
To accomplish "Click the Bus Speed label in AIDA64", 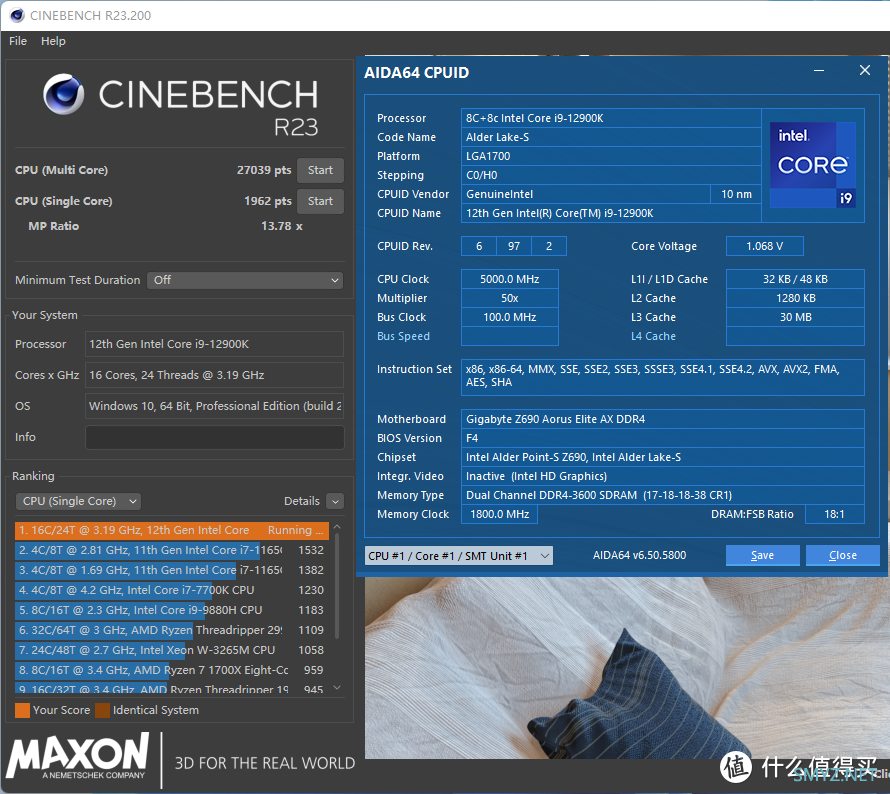I will tap(404, 336).
